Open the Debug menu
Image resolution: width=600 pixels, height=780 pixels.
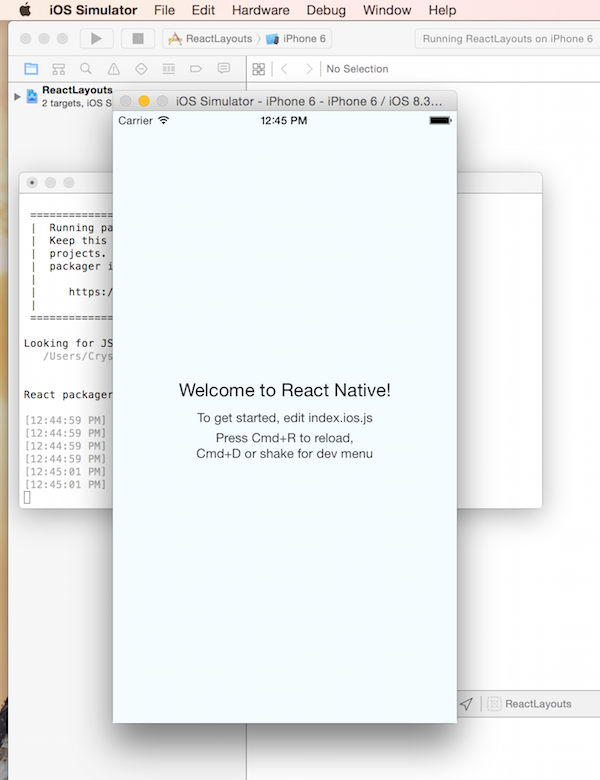[326, 10]
